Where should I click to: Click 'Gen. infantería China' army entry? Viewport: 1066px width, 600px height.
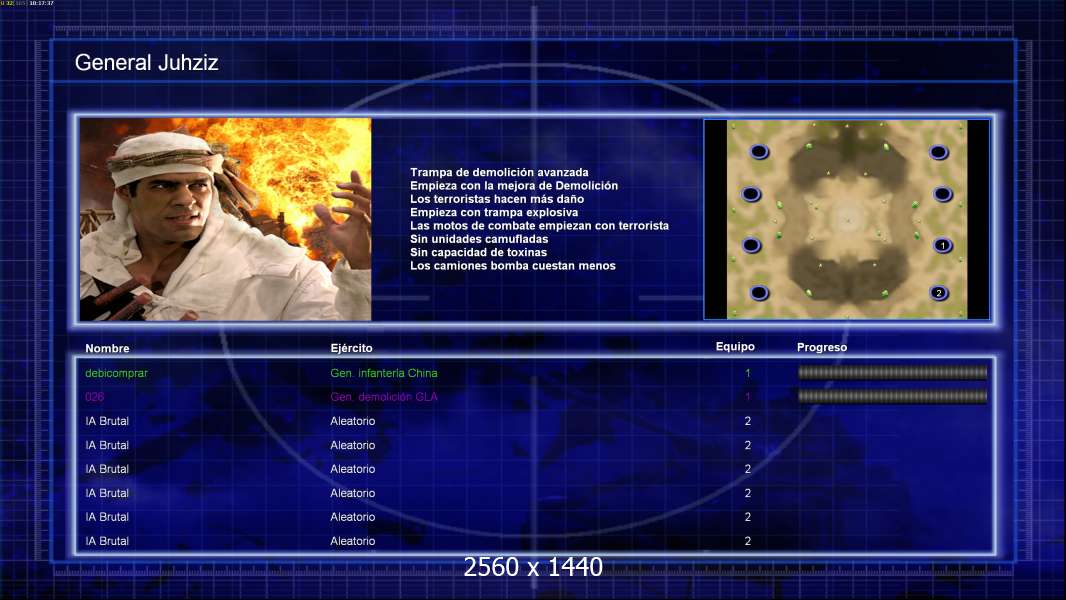(383, 373)
